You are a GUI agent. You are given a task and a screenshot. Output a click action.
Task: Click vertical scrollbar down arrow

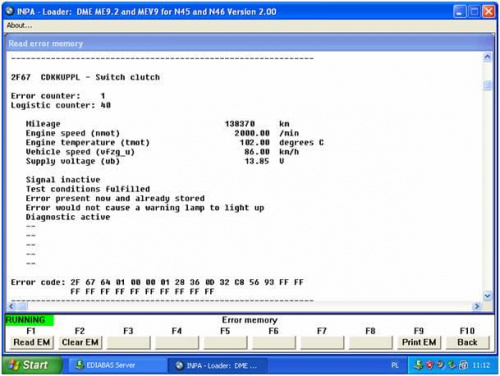pyautogui.click(x=487, y=296)
